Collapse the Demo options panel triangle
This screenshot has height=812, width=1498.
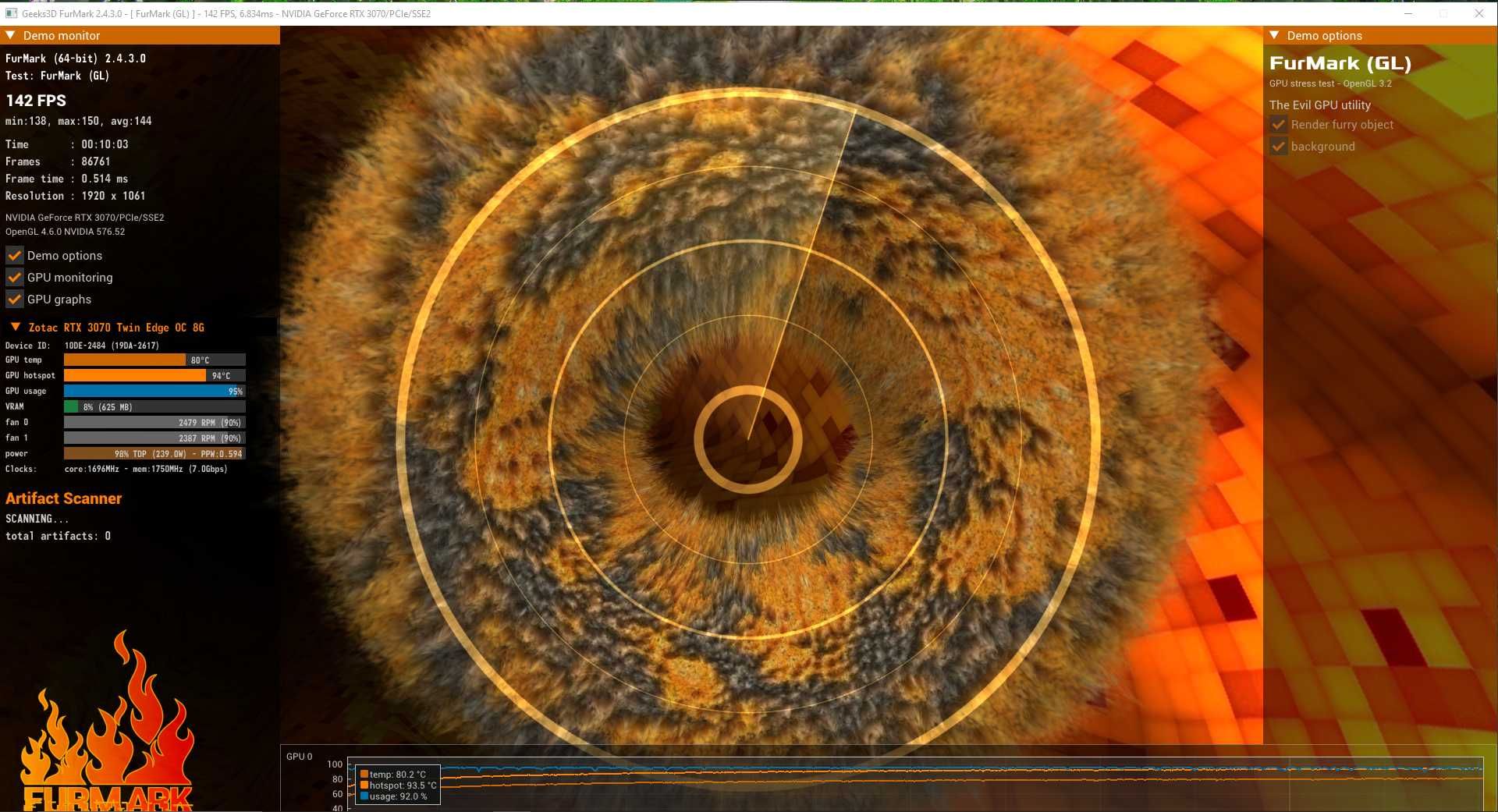click(x=1274, y=35)
